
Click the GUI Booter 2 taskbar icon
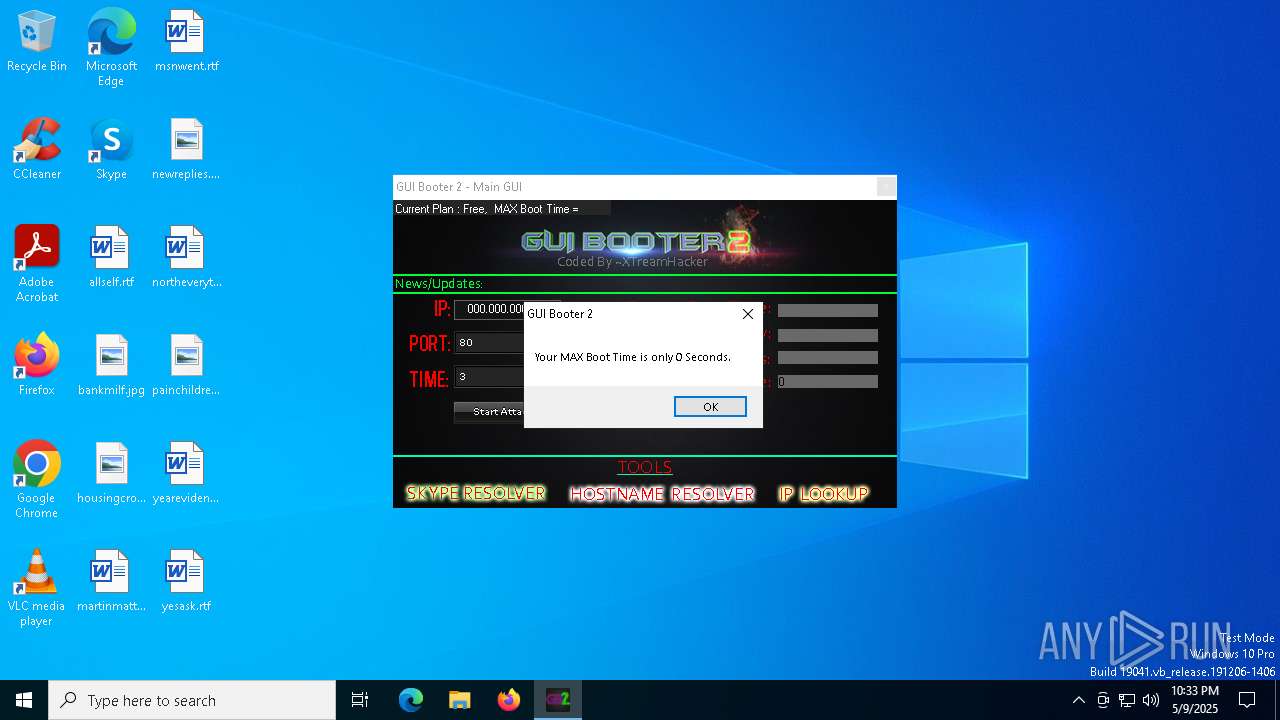[x=557, y=700]
